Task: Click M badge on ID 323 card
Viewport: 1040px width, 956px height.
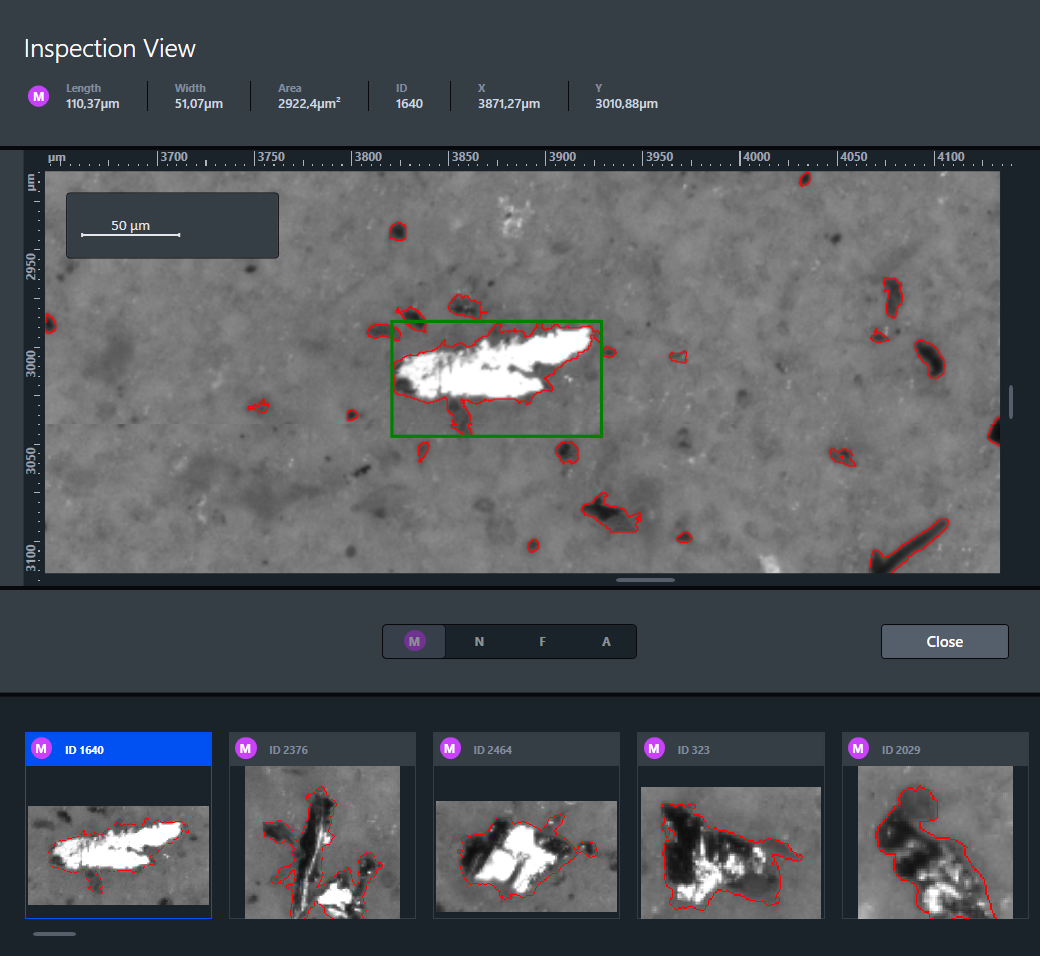Action: [654, 749]
